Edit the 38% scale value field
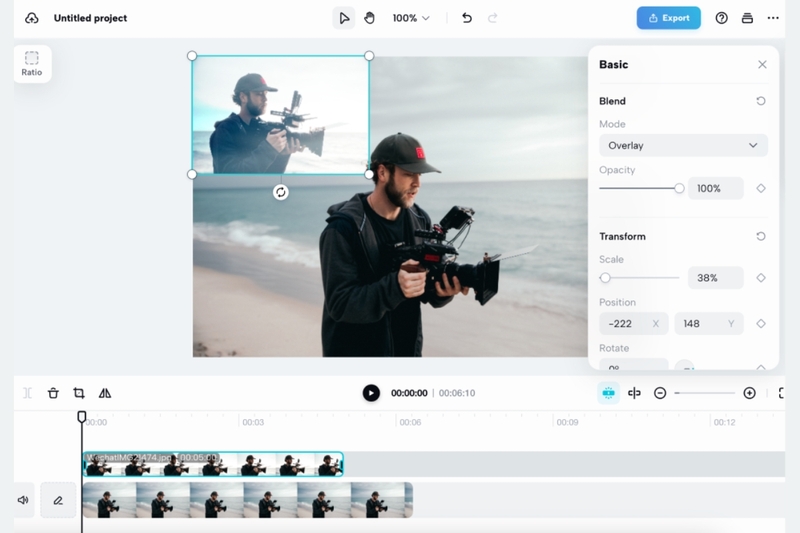Image resolution: width=800 pixels, height=533 pixels. click(715, 278)
